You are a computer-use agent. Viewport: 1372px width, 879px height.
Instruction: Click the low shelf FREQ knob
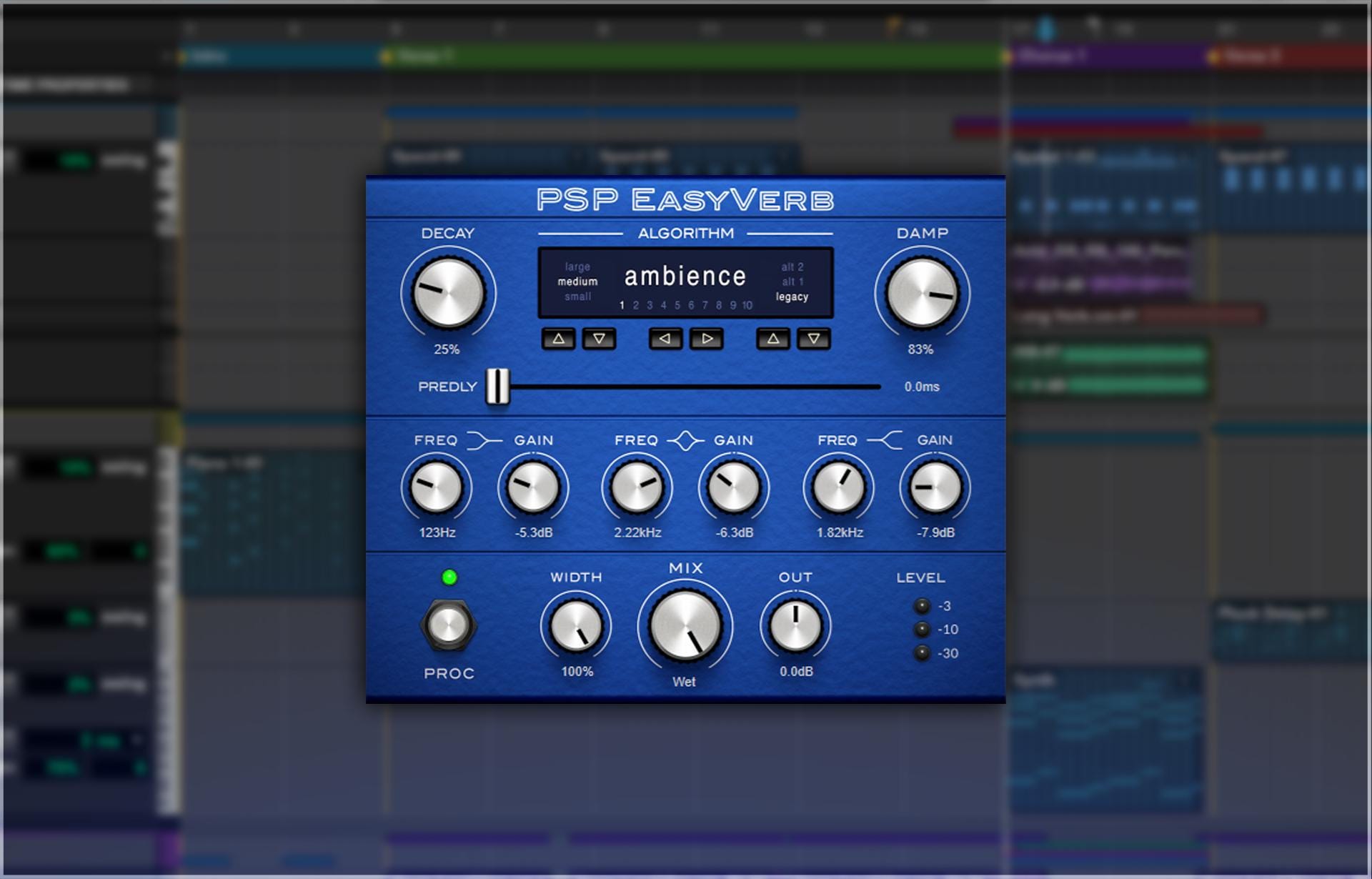pyautogui.click(x=436, y=487)
